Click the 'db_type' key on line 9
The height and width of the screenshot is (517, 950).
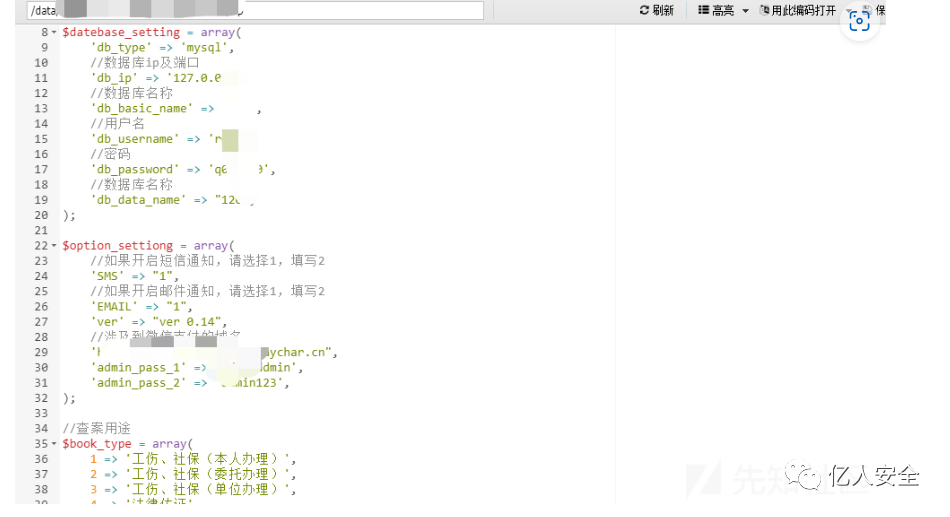[x=121, y=47]
